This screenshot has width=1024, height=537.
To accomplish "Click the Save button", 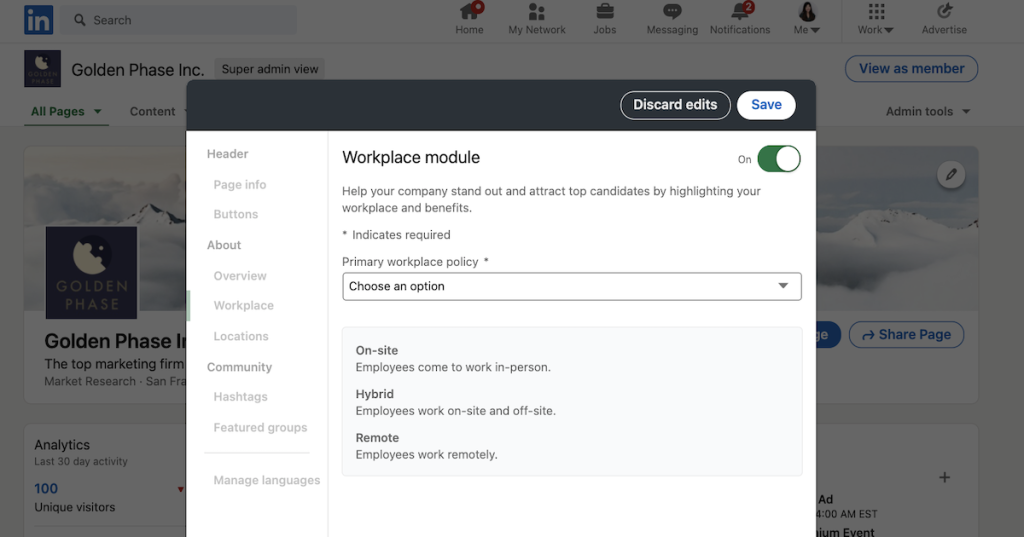I will click(766, 105).
